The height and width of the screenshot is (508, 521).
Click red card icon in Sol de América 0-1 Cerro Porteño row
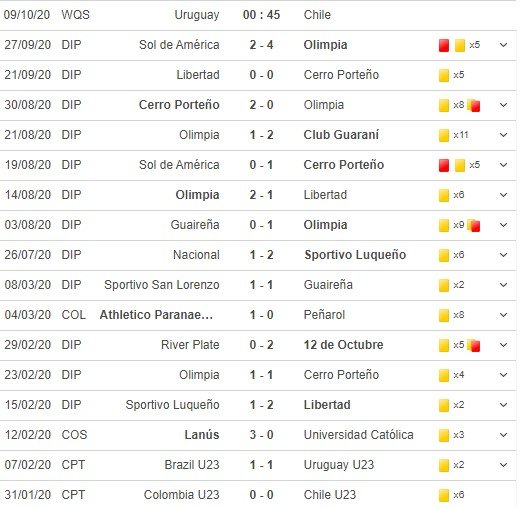tap(444, 165)
